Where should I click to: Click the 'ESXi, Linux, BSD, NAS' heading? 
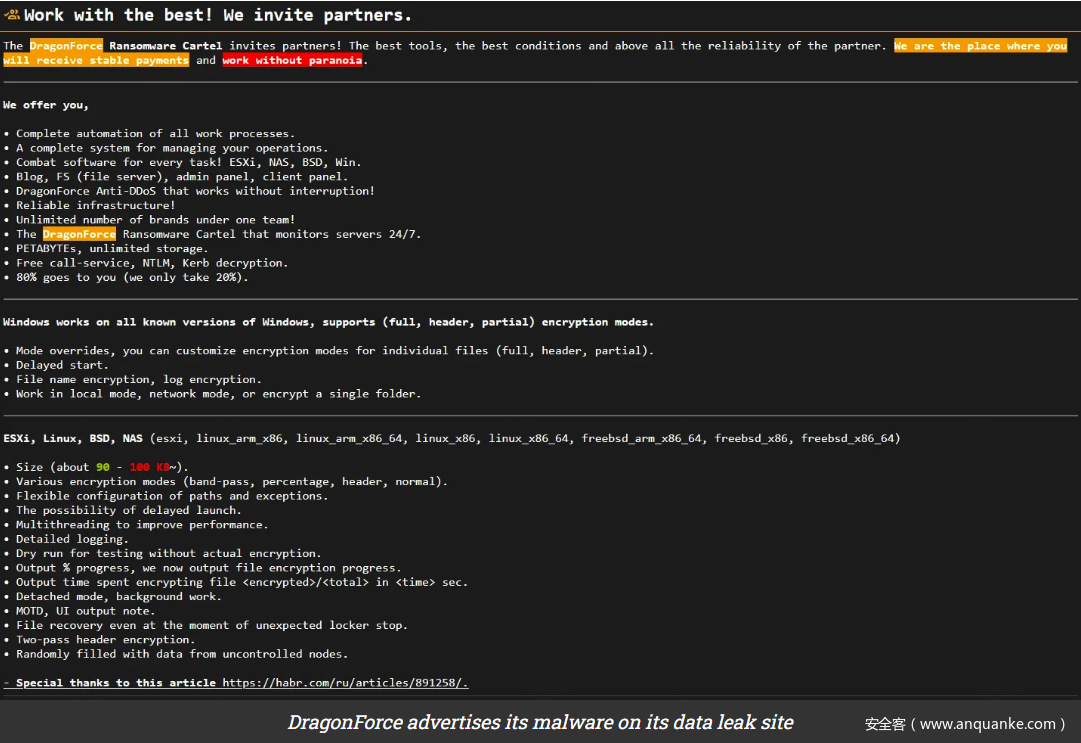pos(73,438)
